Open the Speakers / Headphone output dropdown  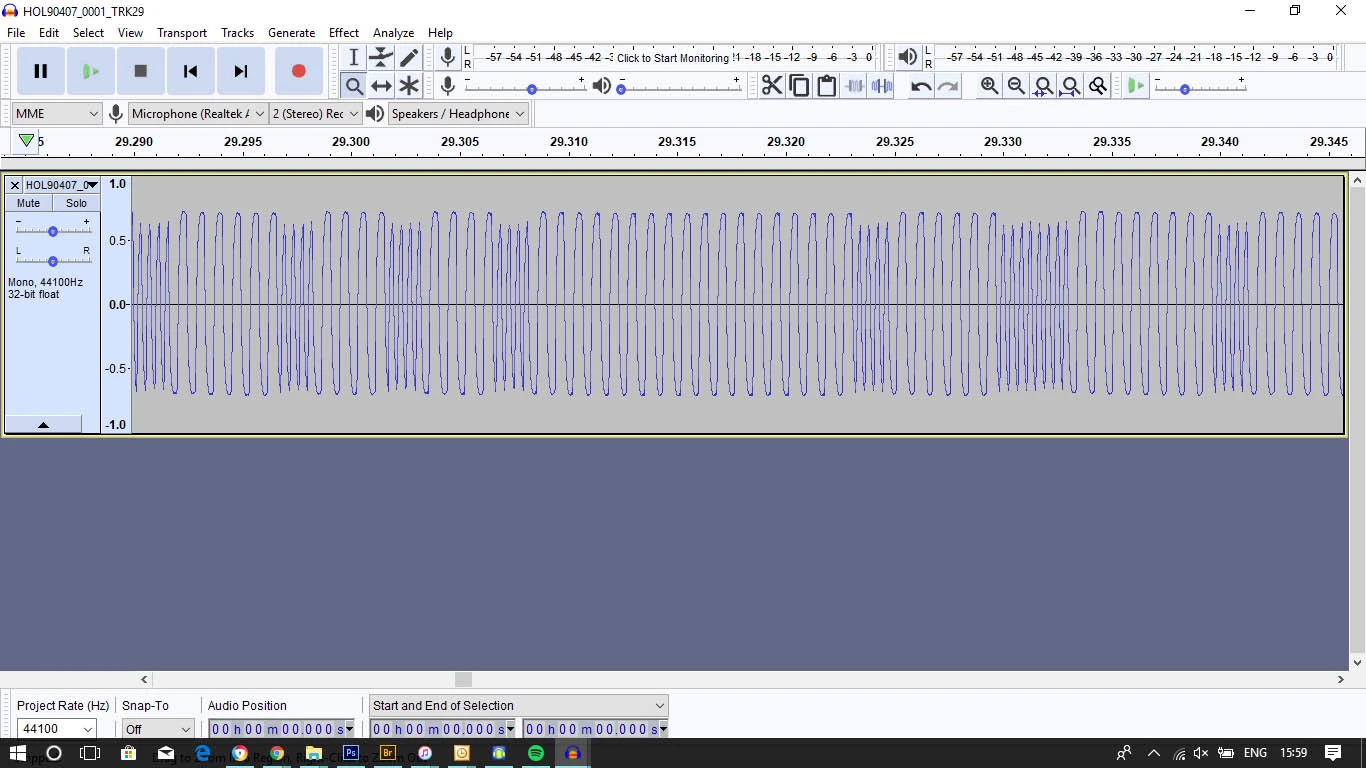[458, 114]
